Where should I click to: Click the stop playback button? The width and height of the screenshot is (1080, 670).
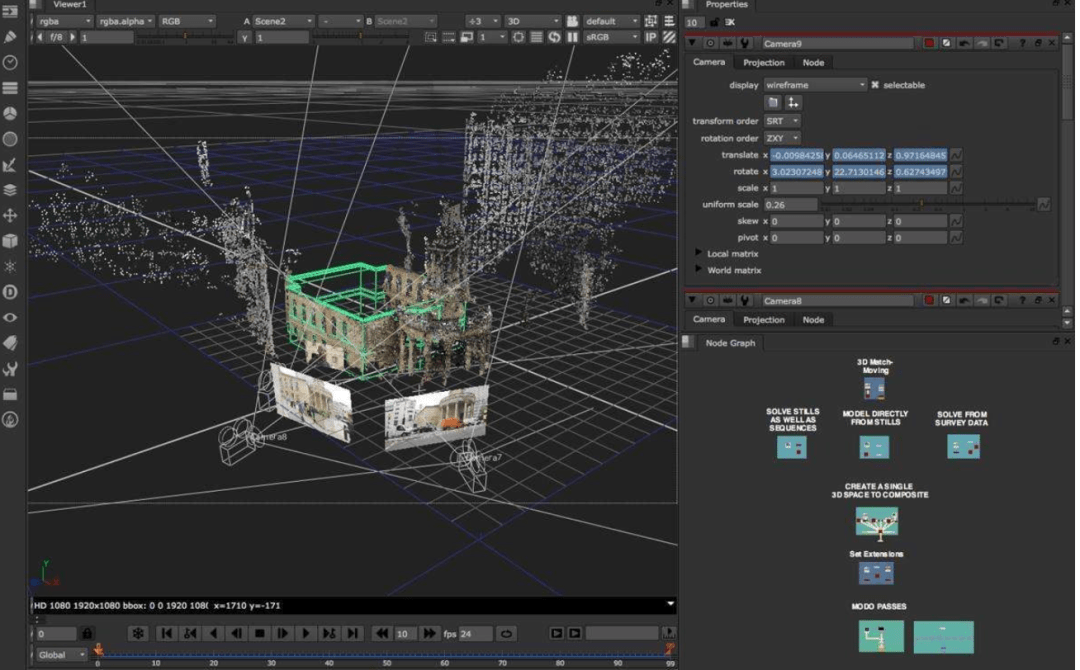pyautogui.click(x=260, y=634)
